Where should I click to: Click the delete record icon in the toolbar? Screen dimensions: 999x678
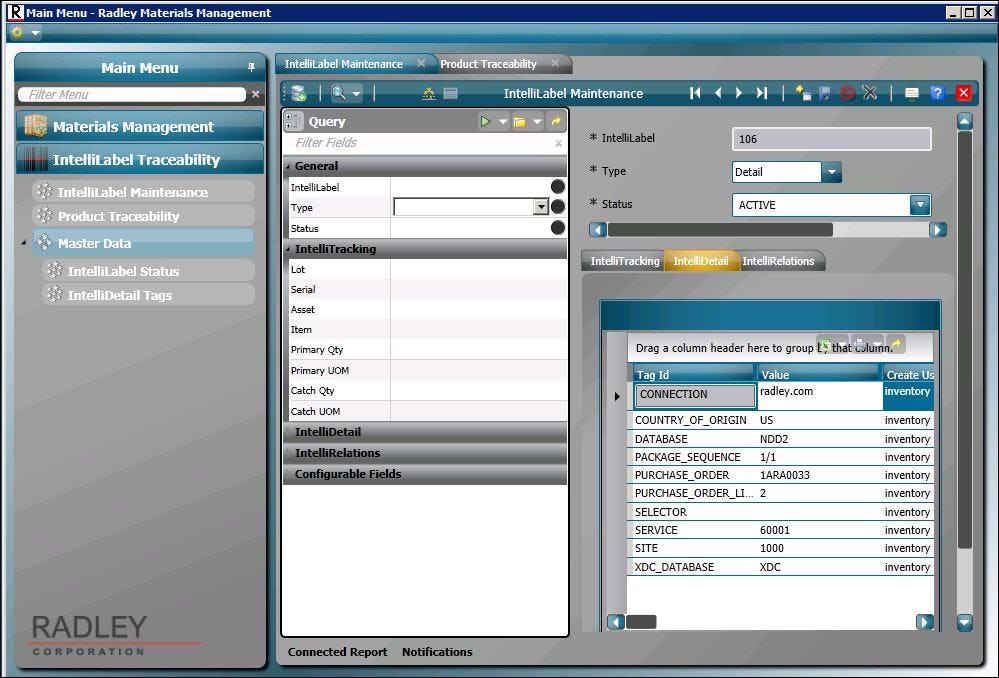(x=847, y=92)
